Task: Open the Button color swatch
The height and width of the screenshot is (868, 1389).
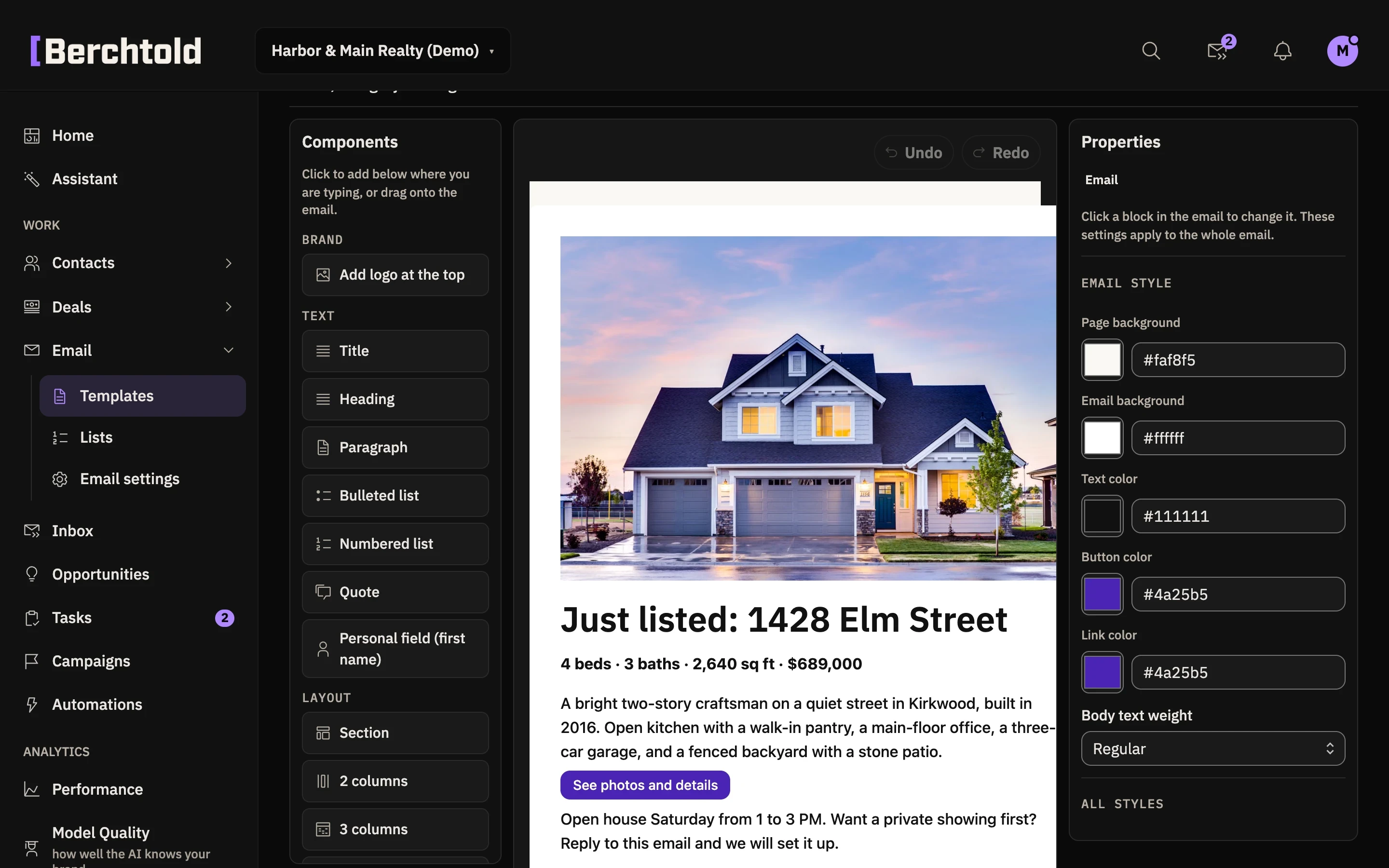Action: point(1102,594)
